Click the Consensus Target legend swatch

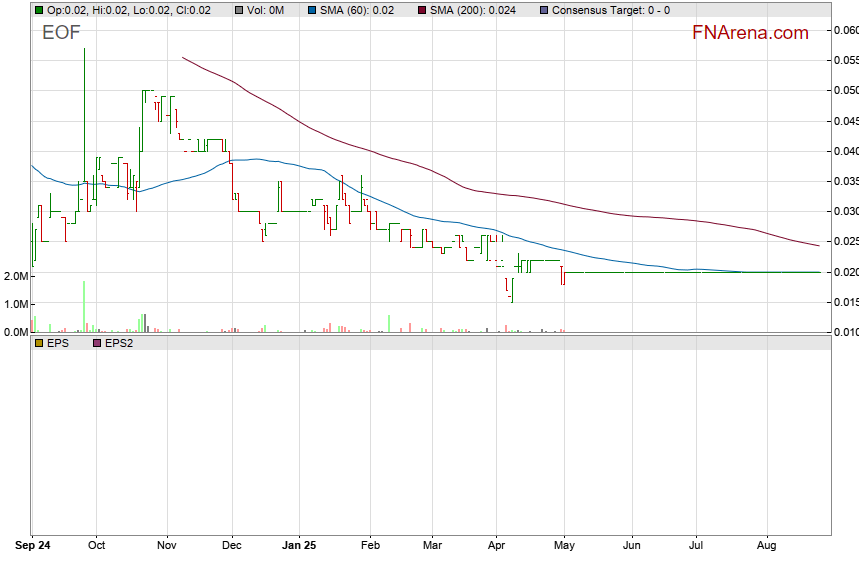pos(543,10)
